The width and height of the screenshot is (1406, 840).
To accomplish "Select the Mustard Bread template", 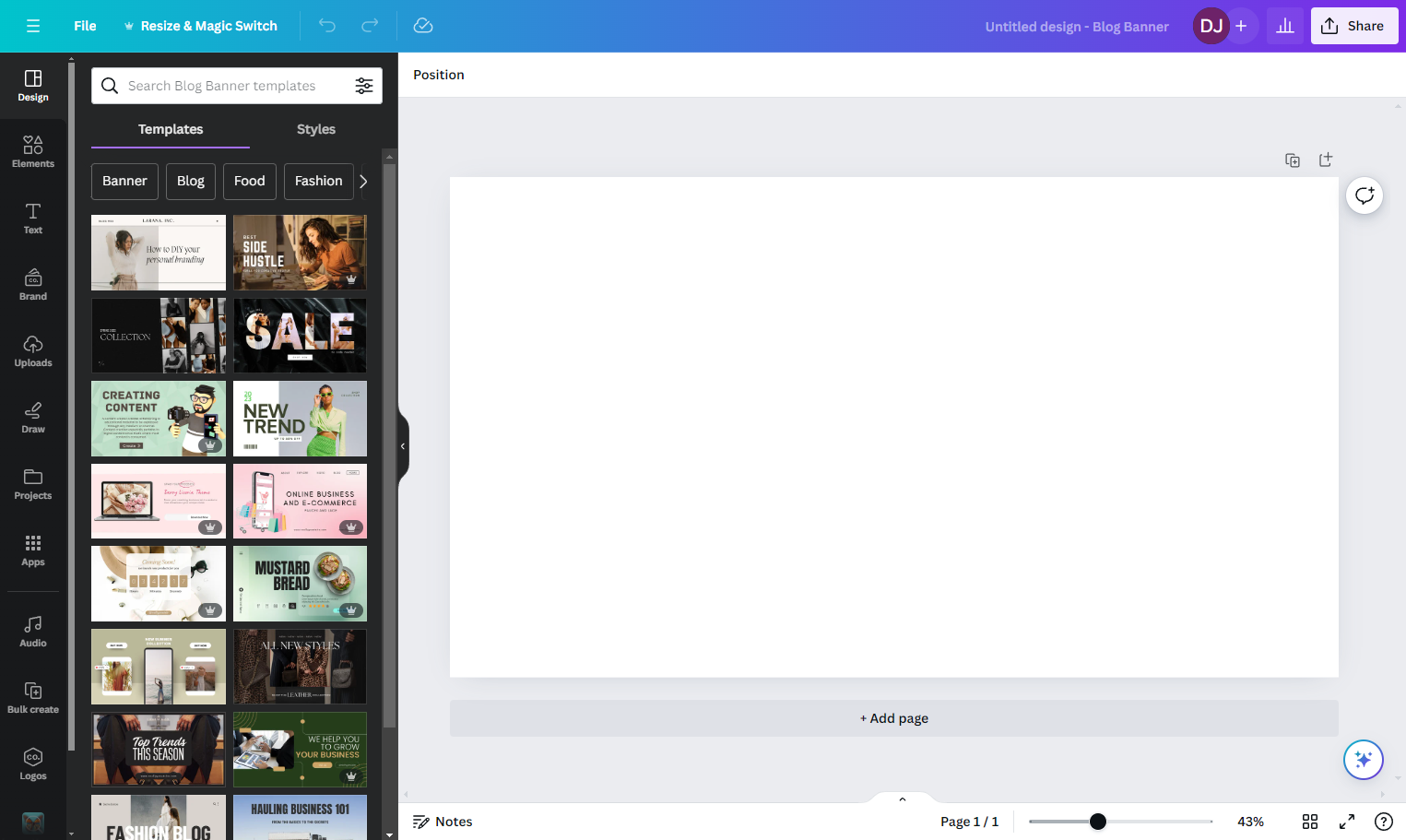I will tap(300, 584).
